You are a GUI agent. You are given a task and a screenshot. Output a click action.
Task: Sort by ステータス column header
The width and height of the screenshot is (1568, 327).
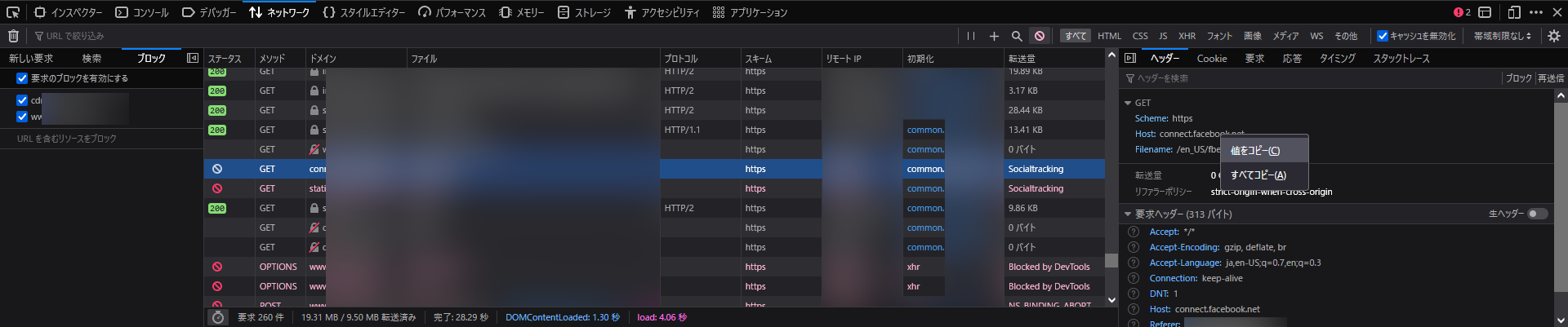(x=228, y=59)
